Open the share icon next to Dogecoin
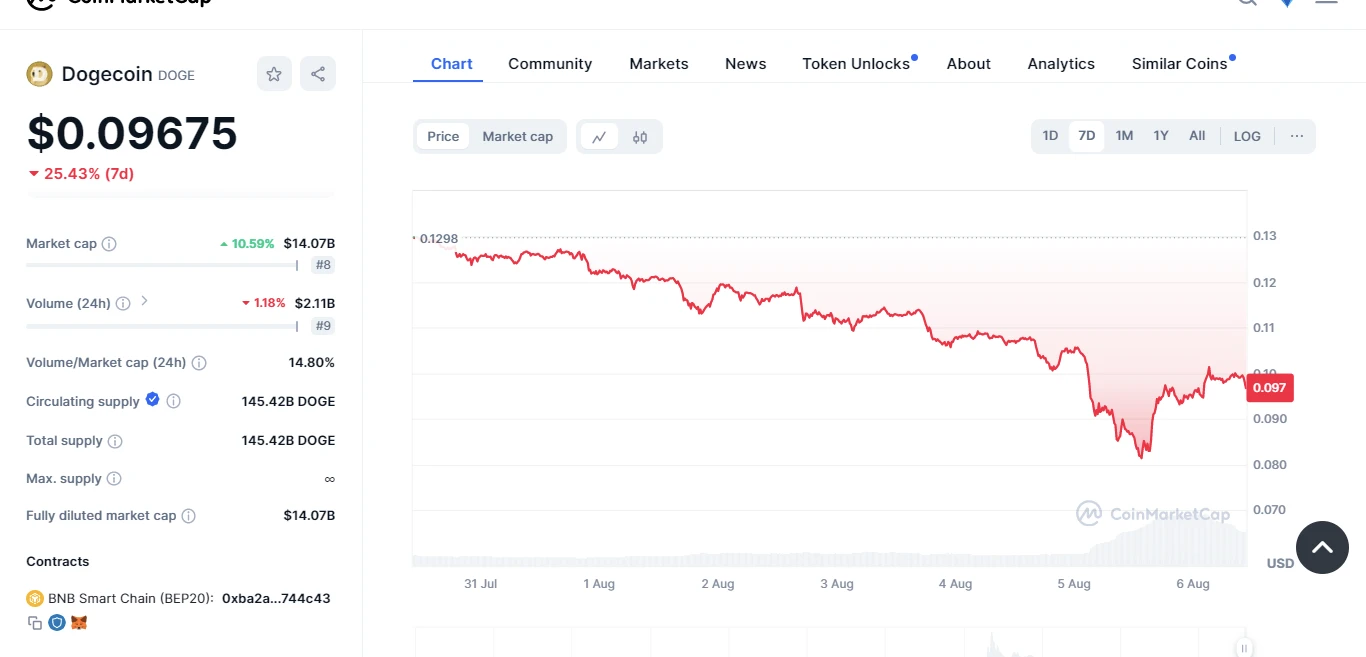Screen dimensions: 1366x657 tap(318, 74)
